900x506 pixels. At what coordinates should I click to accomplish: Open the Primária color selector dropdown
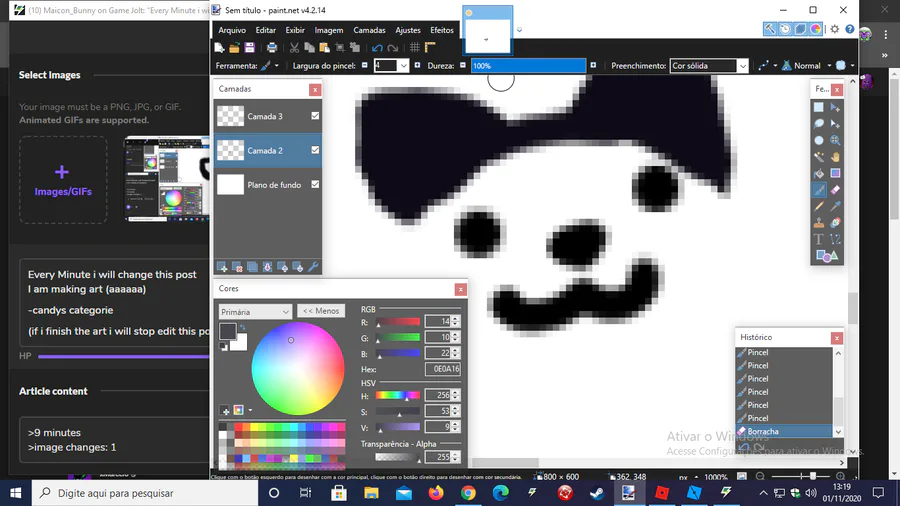coord(255,312)
